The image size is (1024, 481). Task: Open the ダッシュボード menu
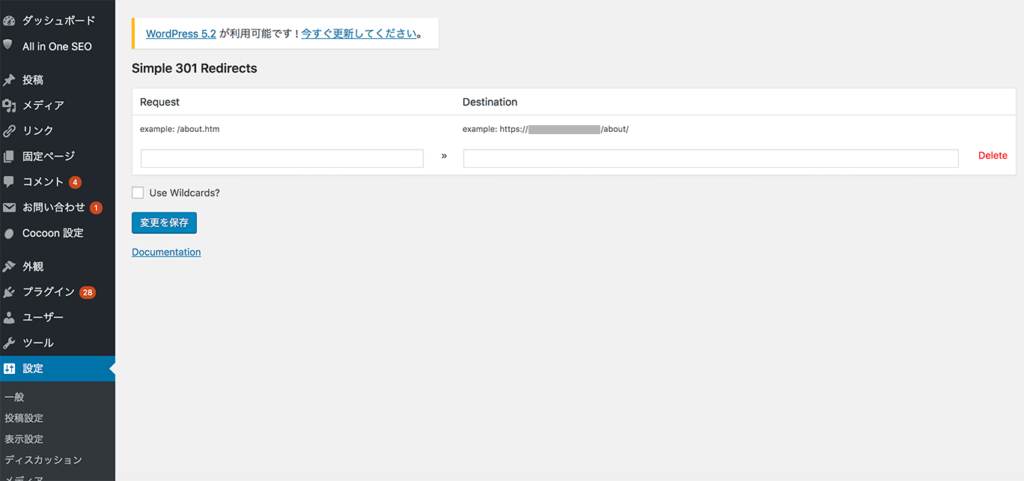pyautogui.click(x=57, y=21)
